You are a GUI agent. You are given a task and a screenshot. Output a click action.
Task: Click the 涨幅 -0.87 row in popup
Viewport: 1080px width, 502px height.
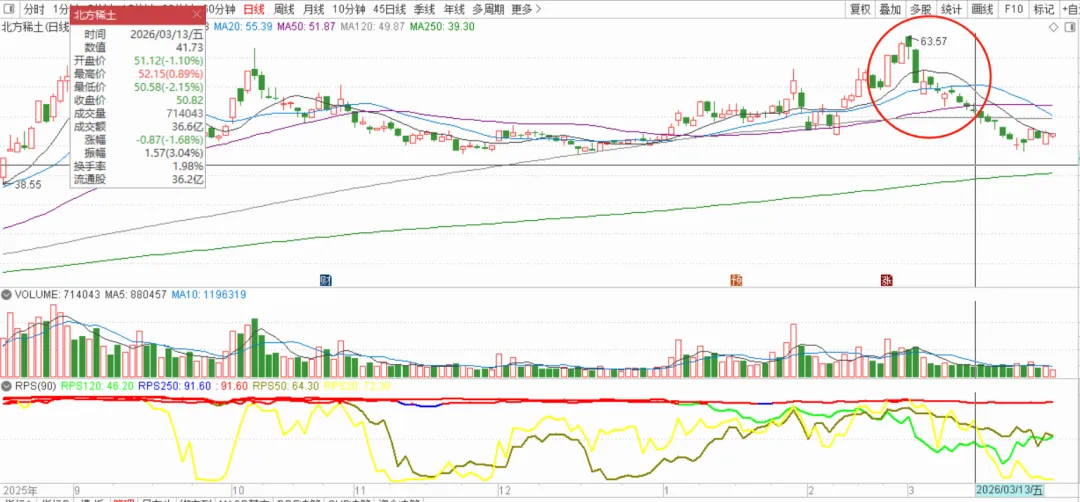(x=138, y=139)
